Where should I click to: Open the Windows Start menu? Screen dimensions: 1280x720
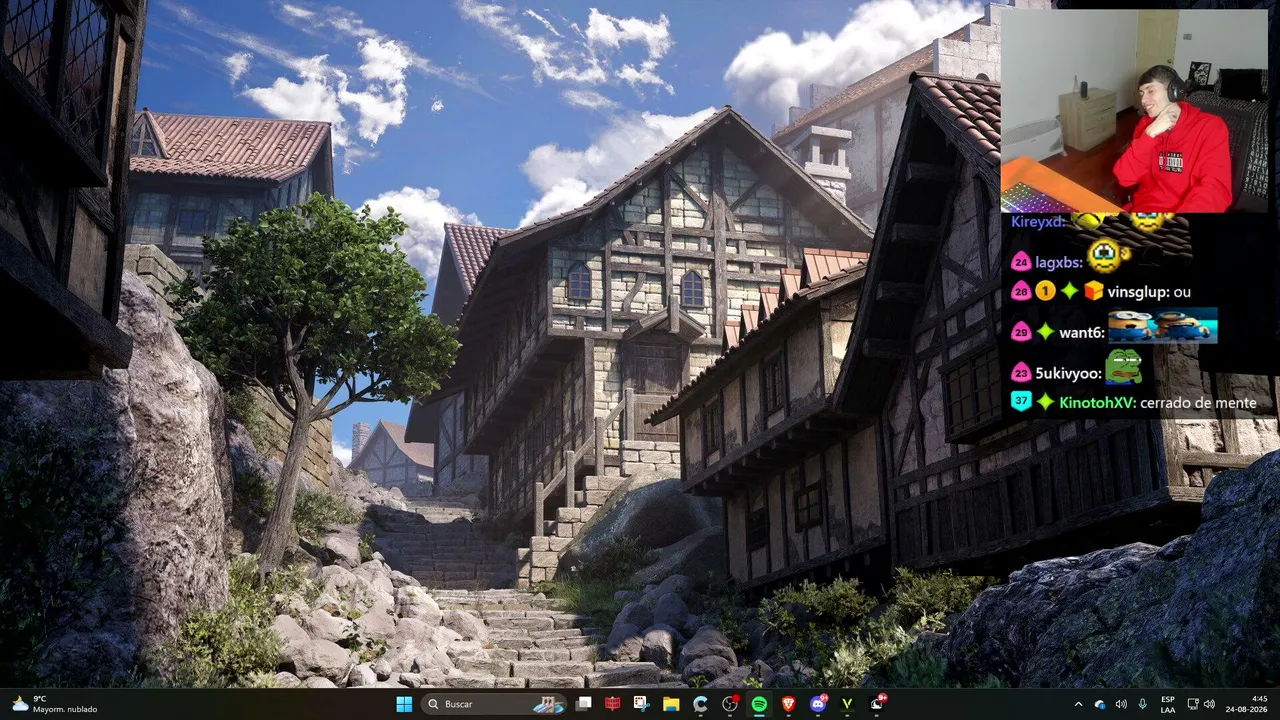click(x=404, y=704)
